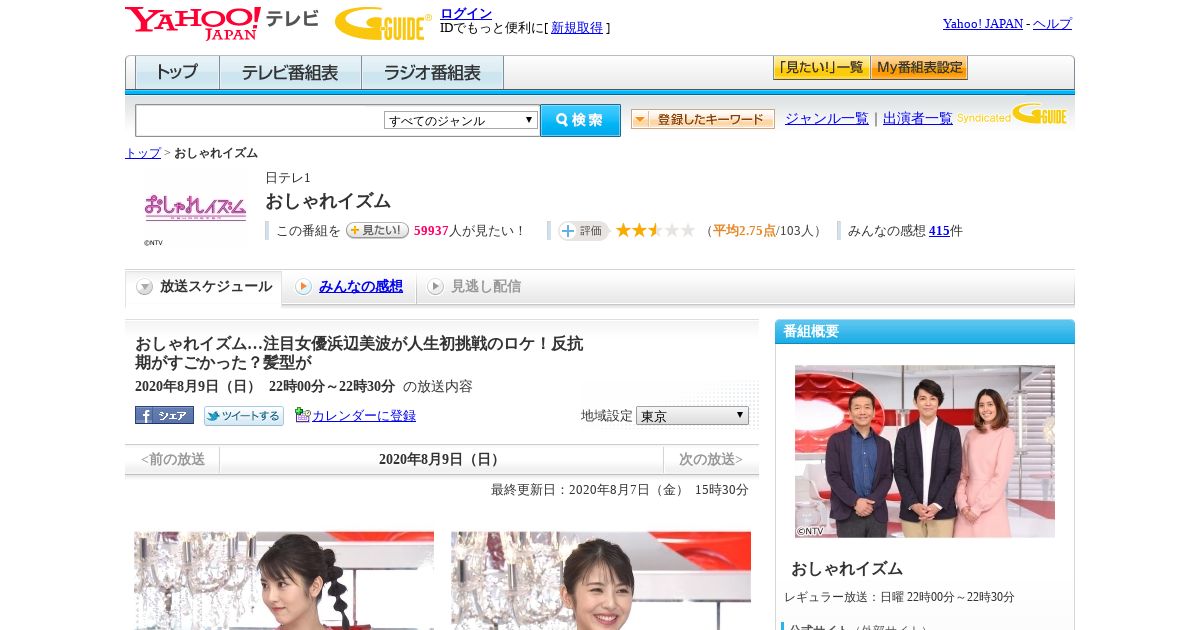Viewport: 1200px width, 630px height.
Task: Add program with 見たい! button
Action: [x=377, y=230]
